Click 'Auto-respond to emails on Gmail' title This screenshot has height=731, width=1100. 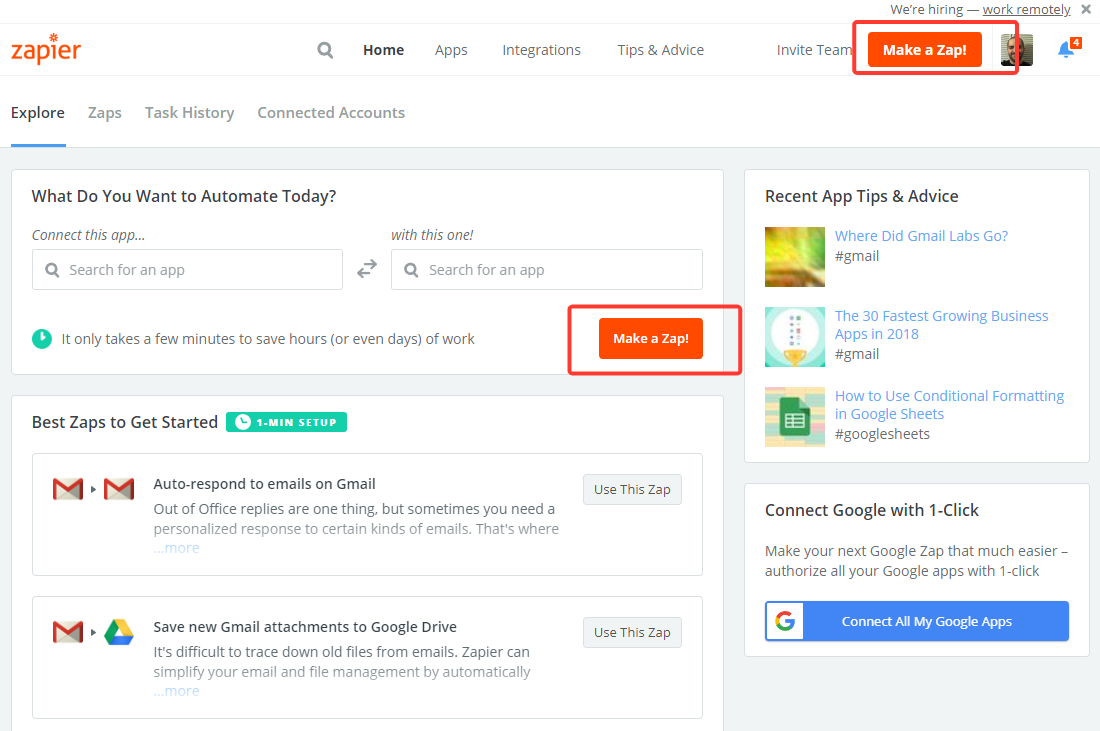tap(264, 484)
